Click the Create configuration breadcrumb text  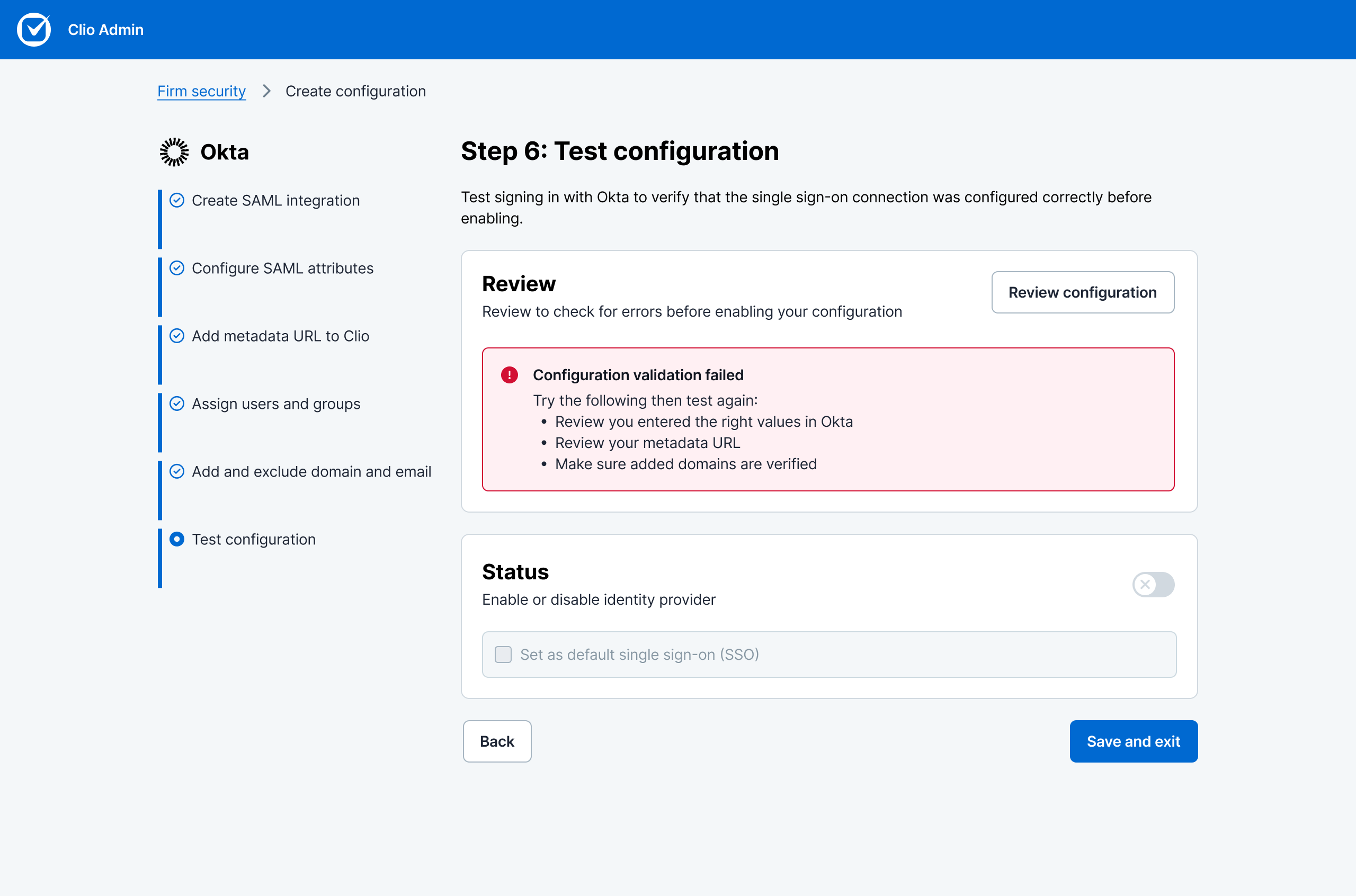(x=355, y=91)
